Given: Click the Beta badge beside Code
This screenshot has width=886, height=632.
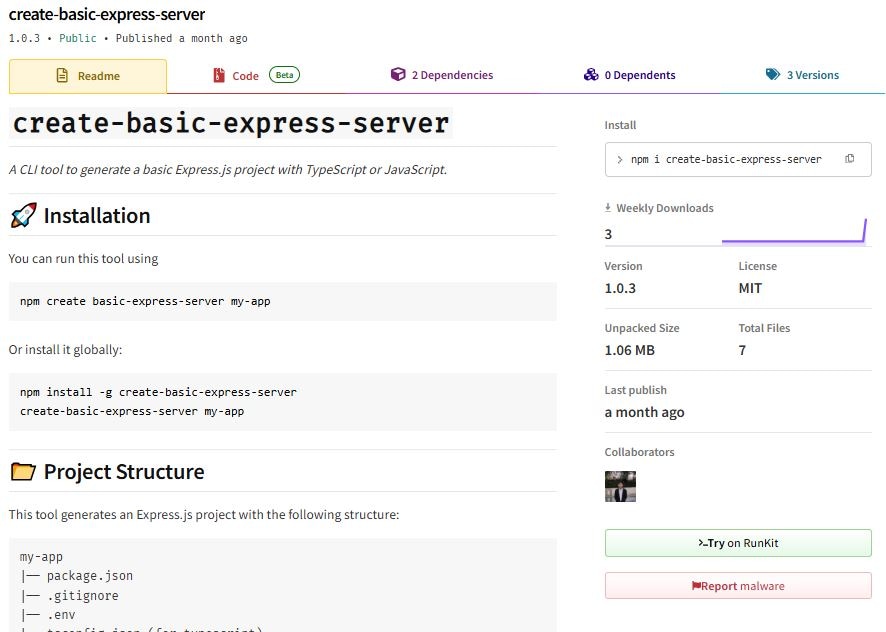Looking at the screenshot, I should point(284,75).
